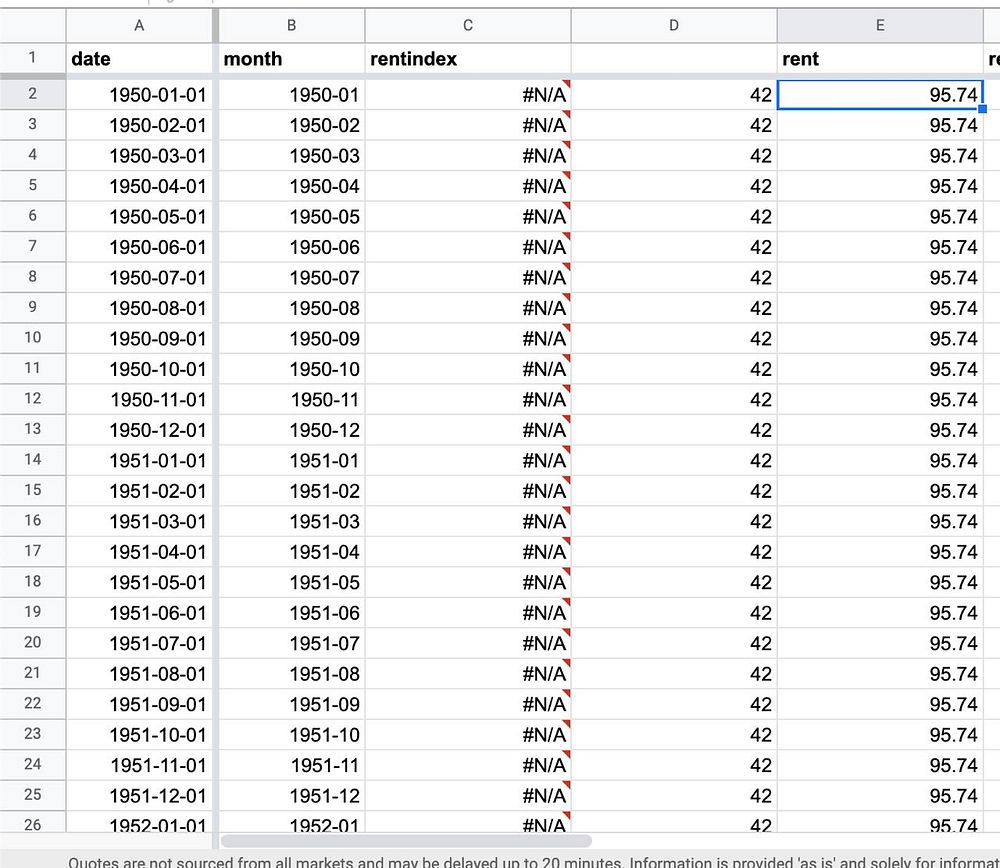The height and width of the screenshot is (868, 1000).
Task: Click month cell 1951-10
Action: pyautogui.click(x=291, y=734)
